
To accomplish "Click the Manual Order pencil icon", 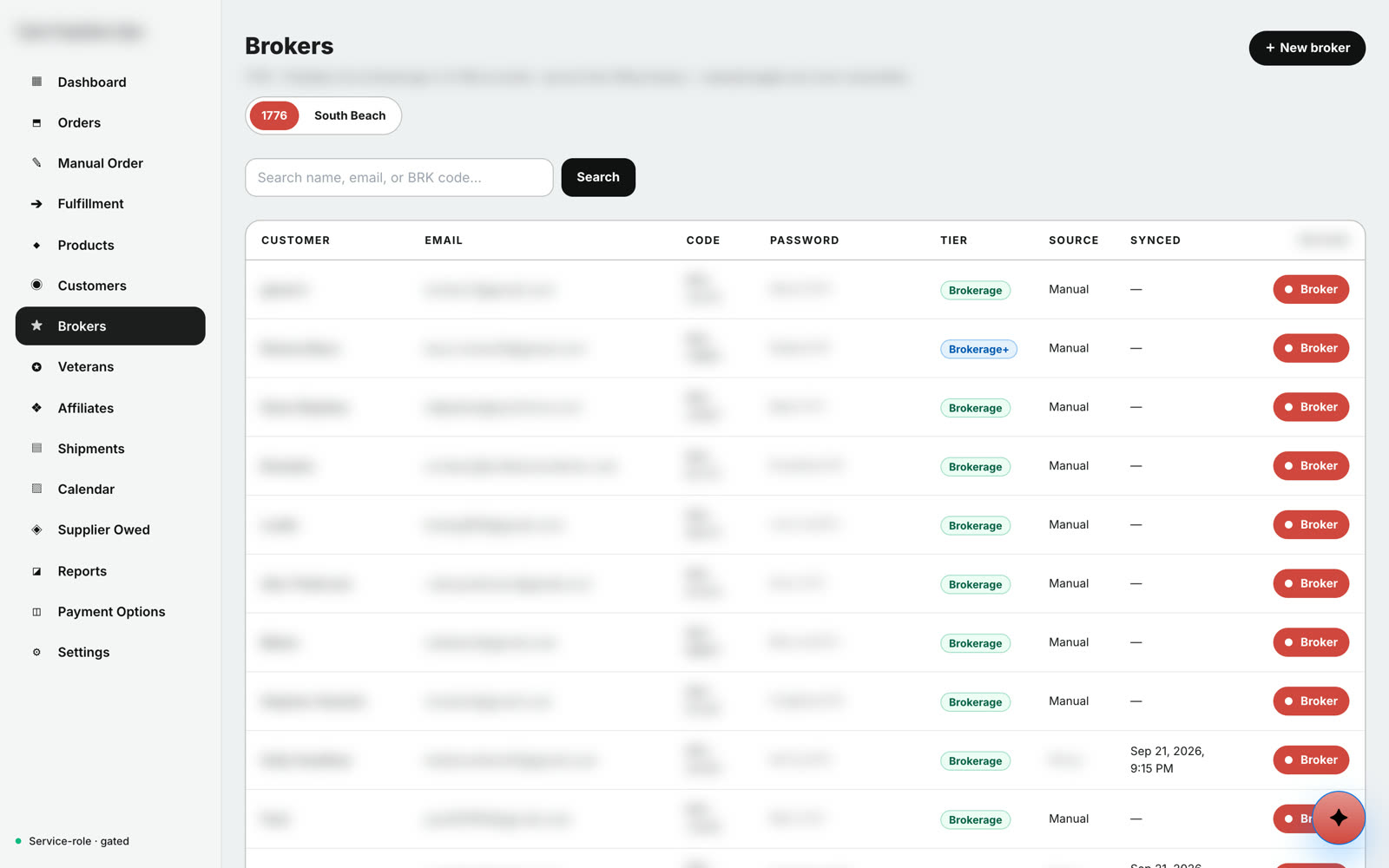I will [x=36, y=163].
